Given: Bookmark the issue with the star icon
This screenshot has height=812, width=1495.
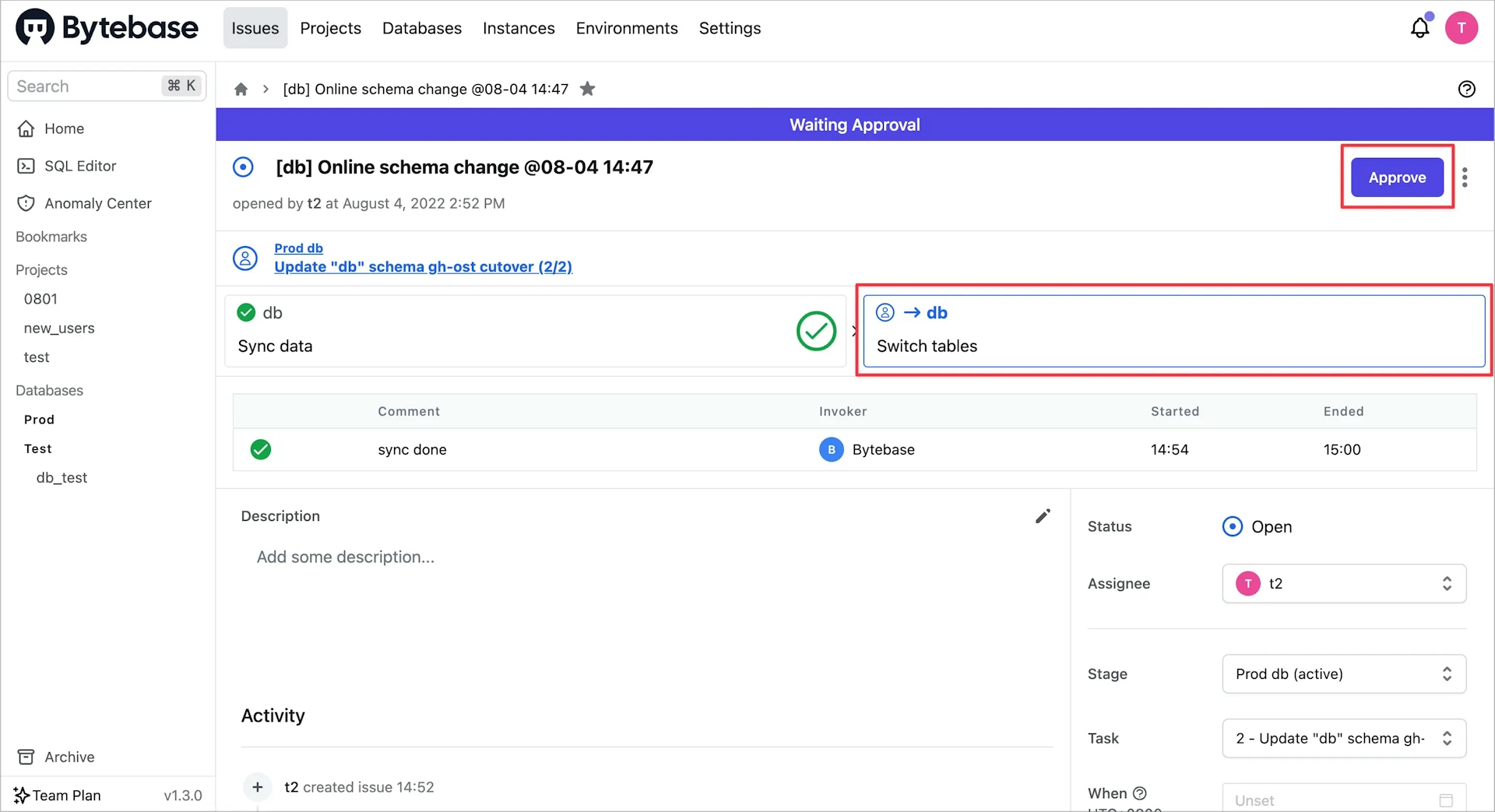Looking at the screenshot, I should point(588,89).
